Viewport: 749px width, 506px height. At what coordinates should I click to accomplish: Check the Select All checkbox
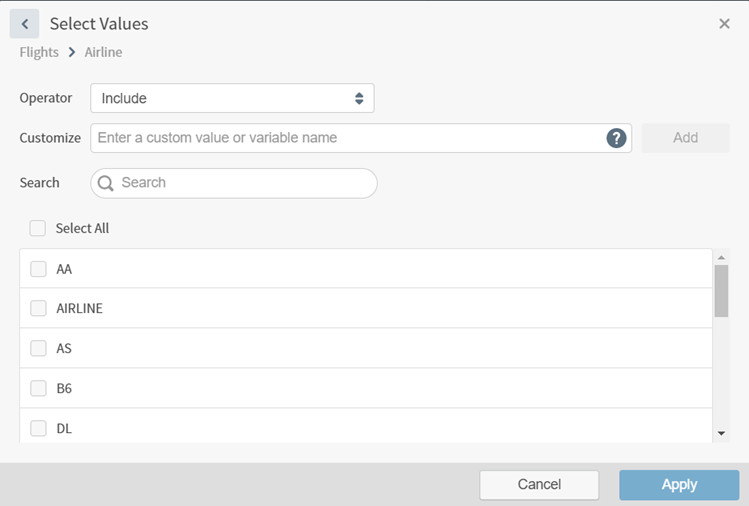[x=38, y=228]
